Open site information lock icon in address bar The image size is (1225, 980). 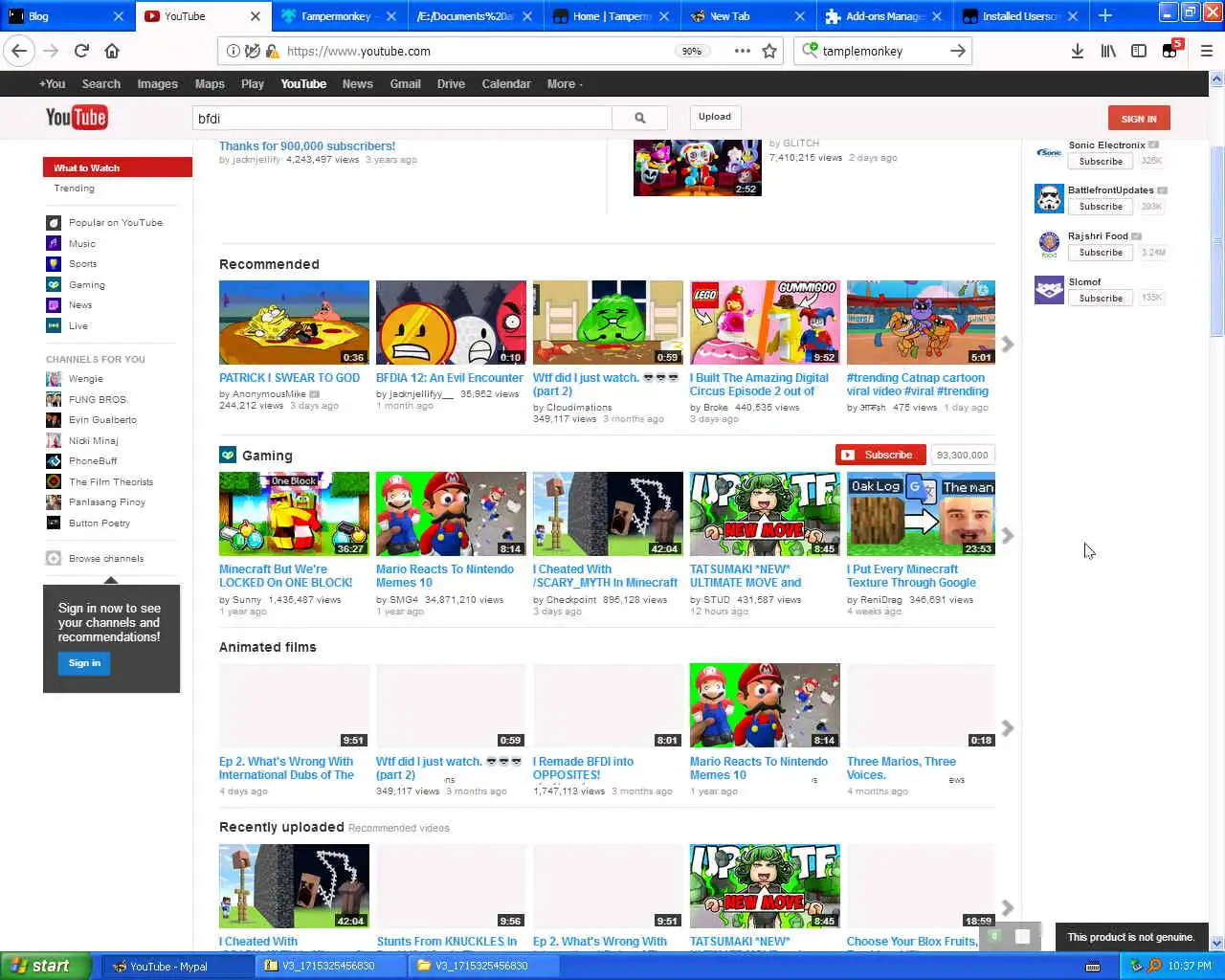273,51
